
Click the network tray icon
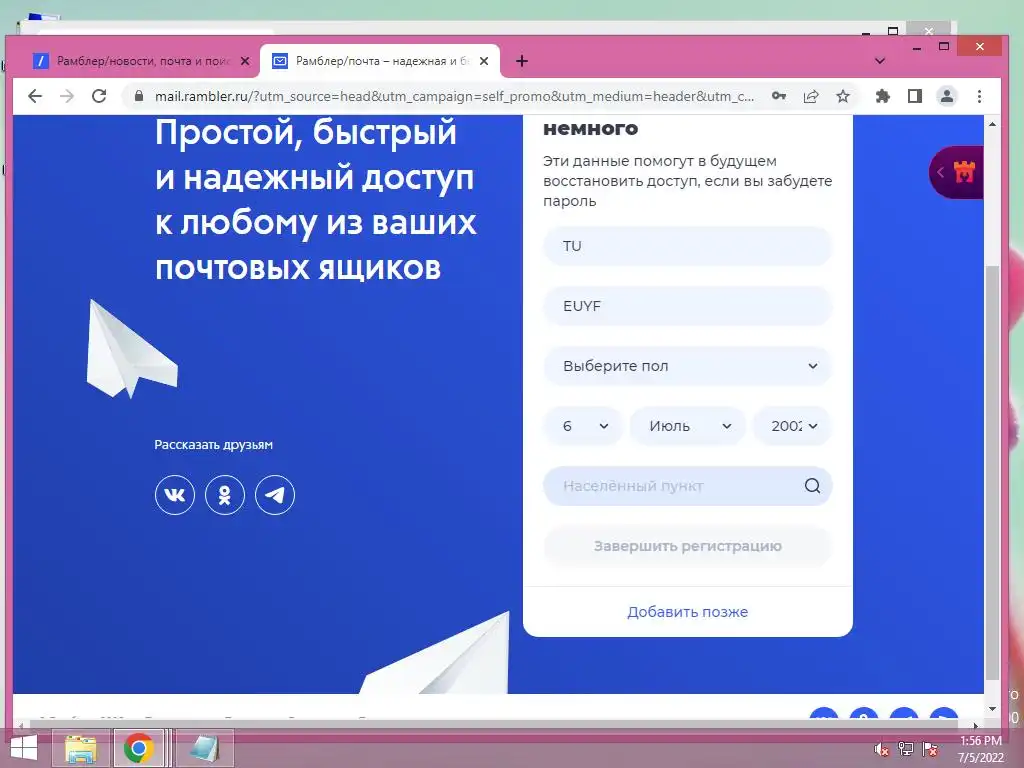point(906,749)
